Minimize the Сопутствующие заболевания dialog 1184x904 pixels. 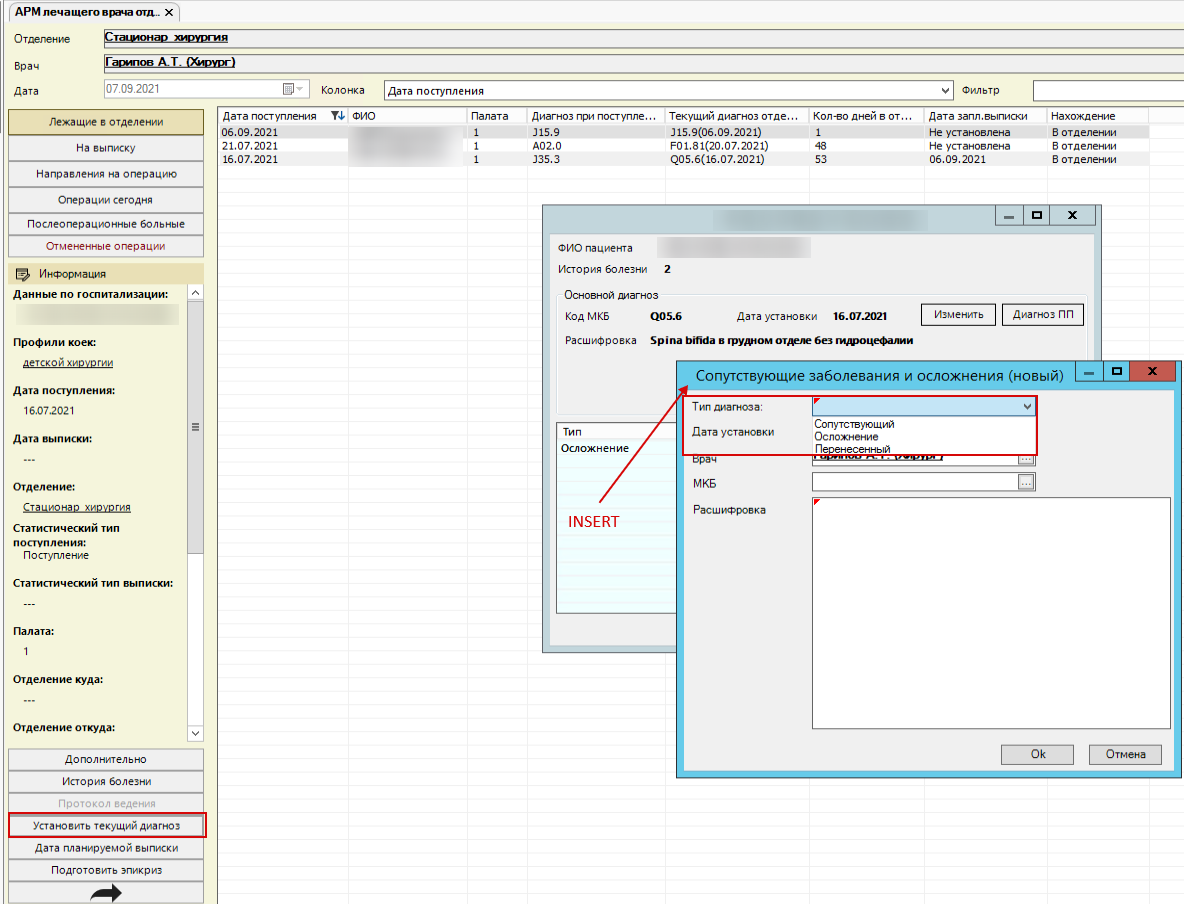click(1089, 372)
